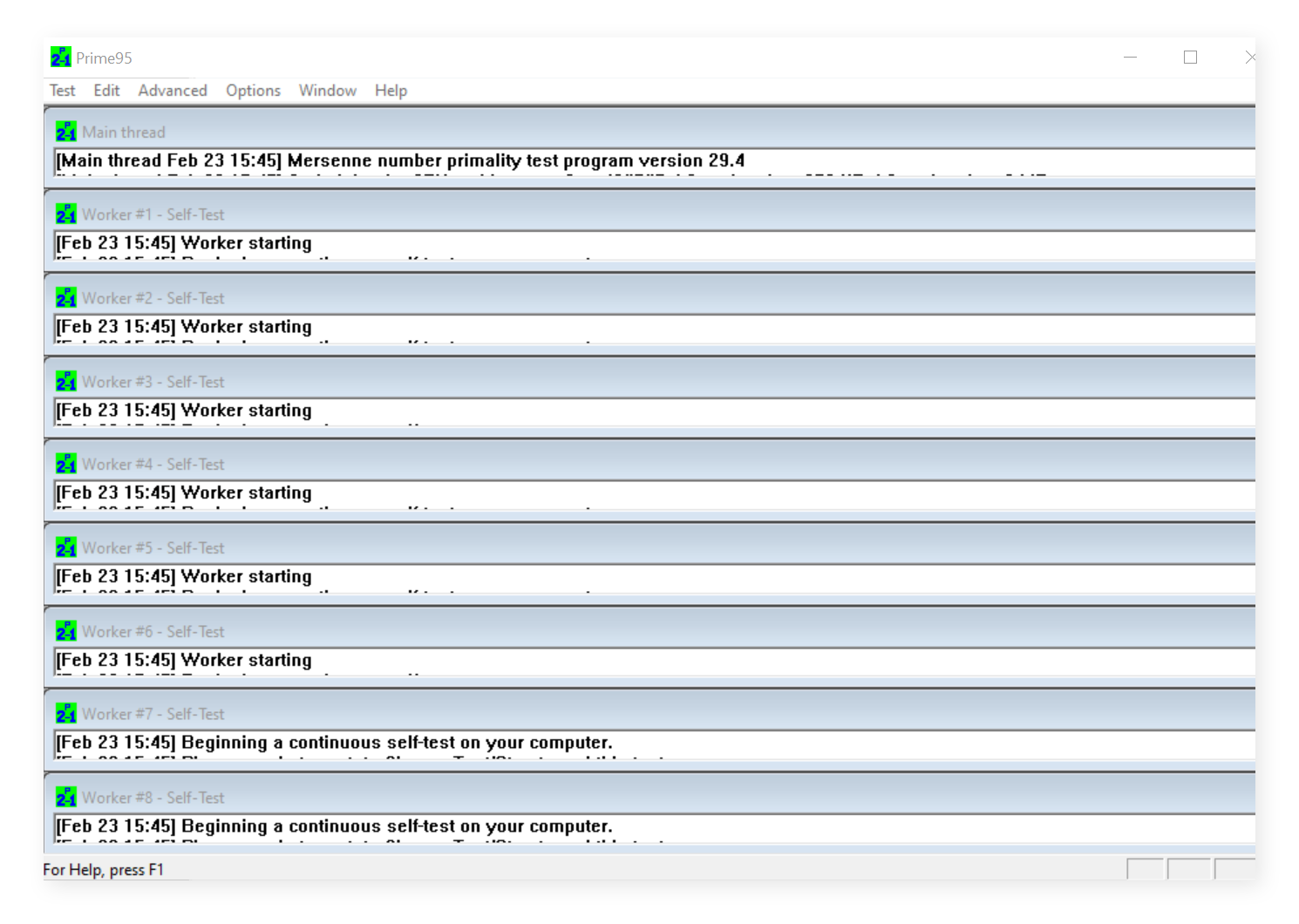Viewport: 1299px width, 924px height.
Task: Click the Worker #8 window icon
Action: [x=66, y=798]
